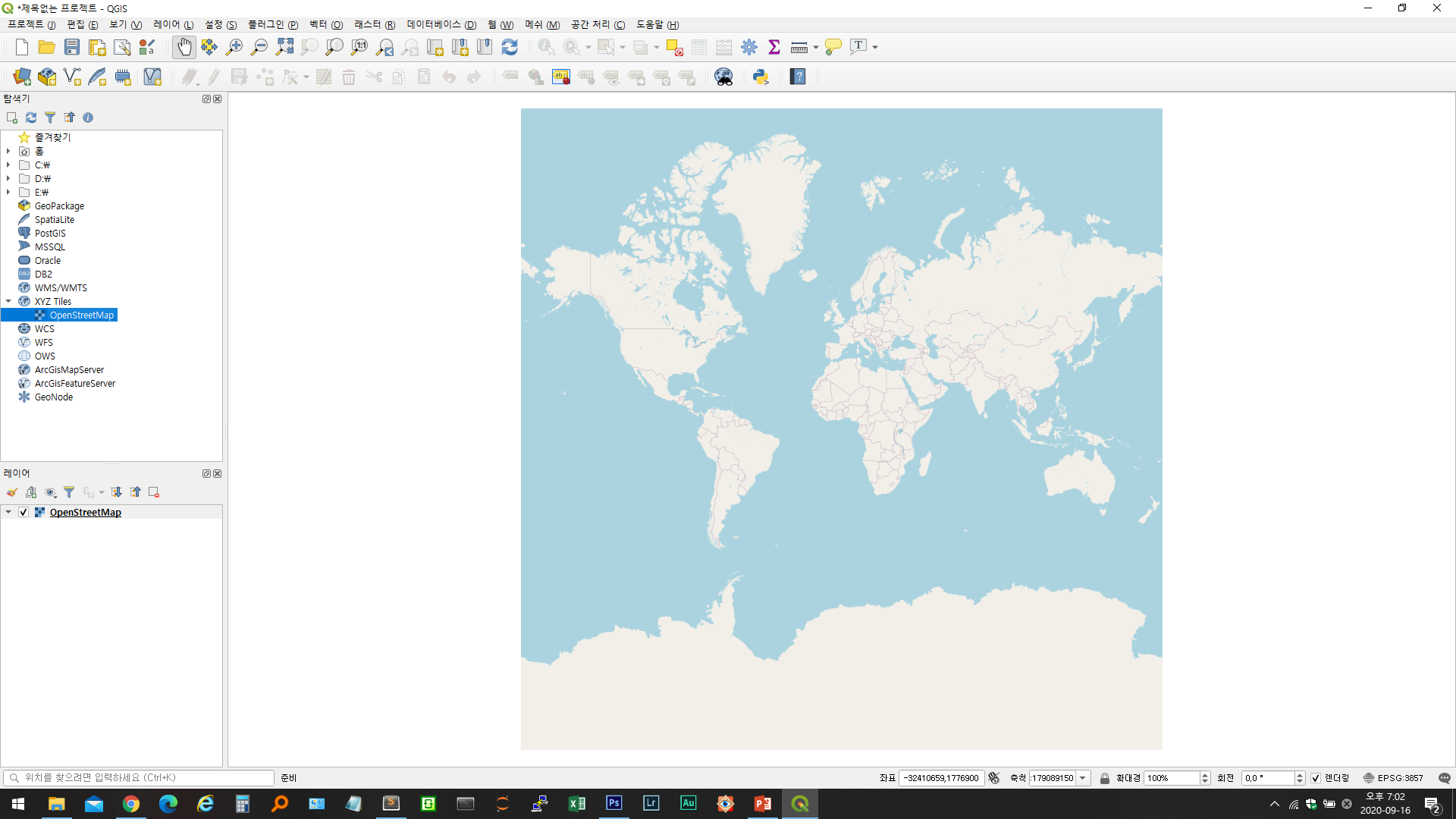Screen dimensions: 1456x819
Task: Select OpenStreetMap under XYZ Tiles
Action: click(x=81, y=315)
